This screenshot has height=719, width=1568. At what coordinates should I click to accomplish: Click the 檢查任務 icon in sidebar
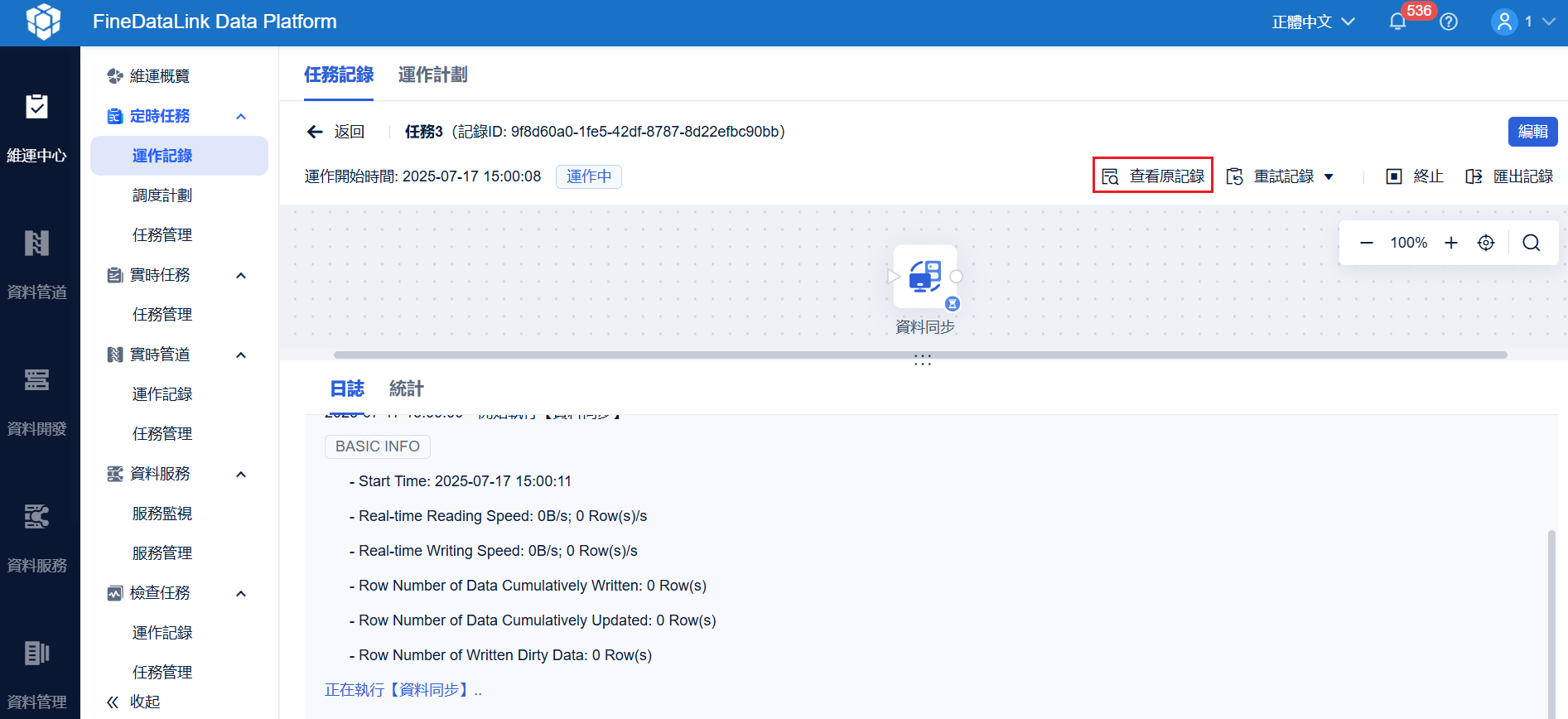(115, 593)
